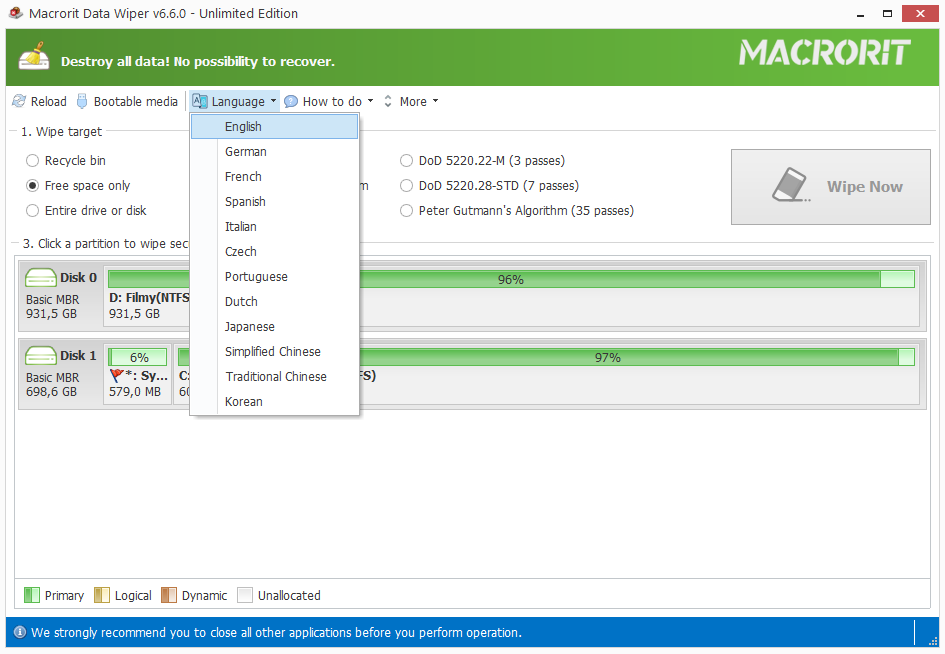The height and width of the screenshot is (654, 945).
Task: Switch language to French
Action: pos(275,177)
